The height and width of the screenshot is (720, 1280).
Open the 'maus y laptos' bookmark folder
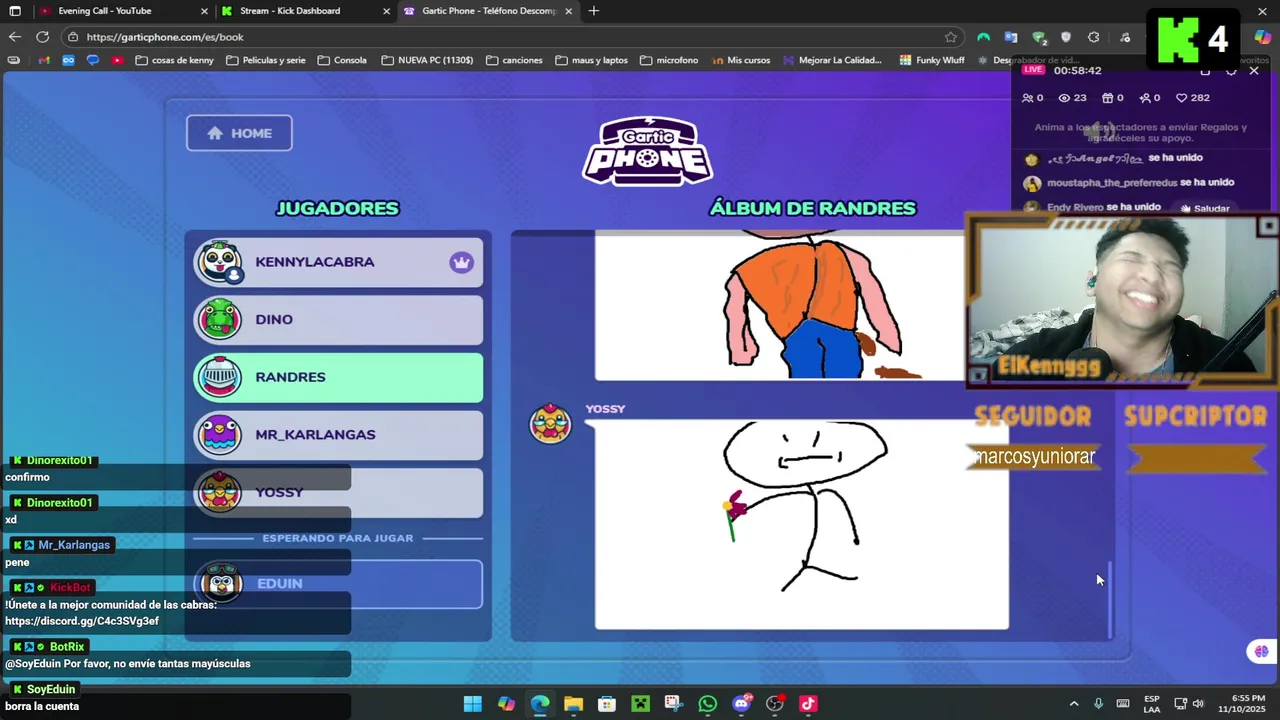[x=591, y=60]
